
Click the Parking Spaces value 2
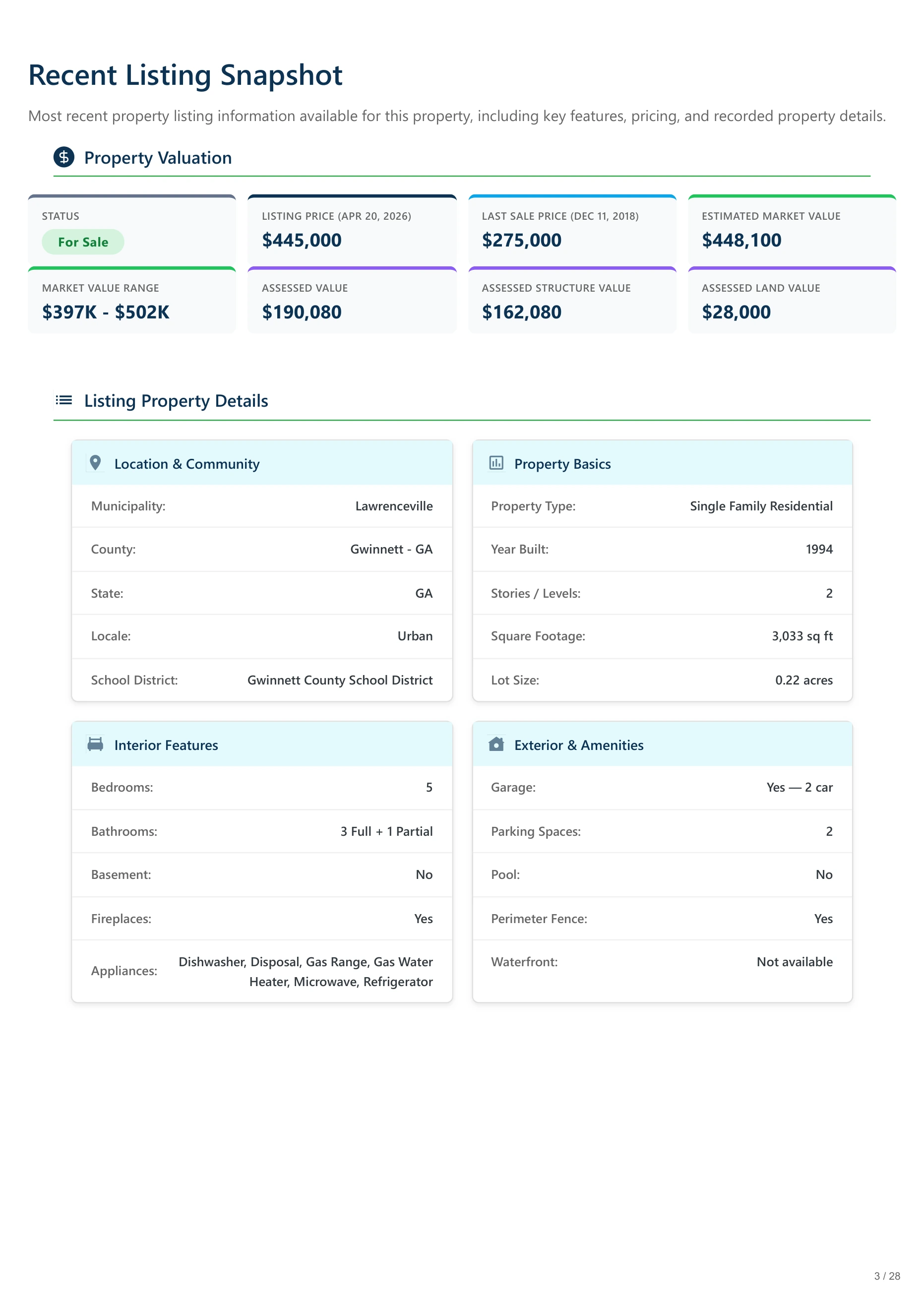pos(829,831)
